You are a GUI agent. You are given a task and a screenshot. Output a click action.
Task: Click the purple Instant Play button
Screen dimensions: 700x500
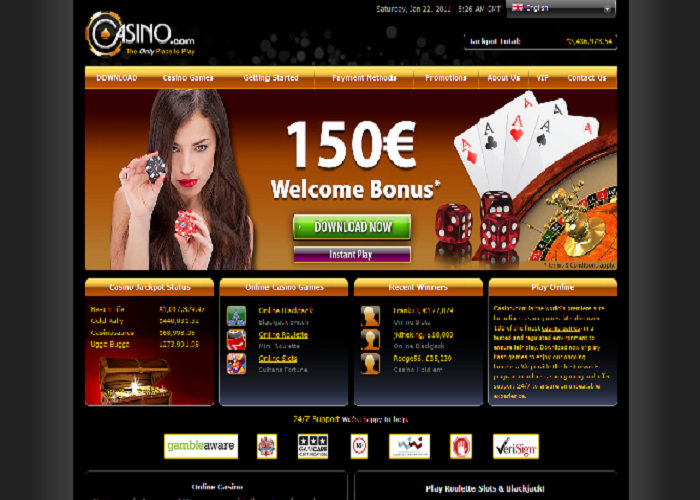tap(352, 254)
